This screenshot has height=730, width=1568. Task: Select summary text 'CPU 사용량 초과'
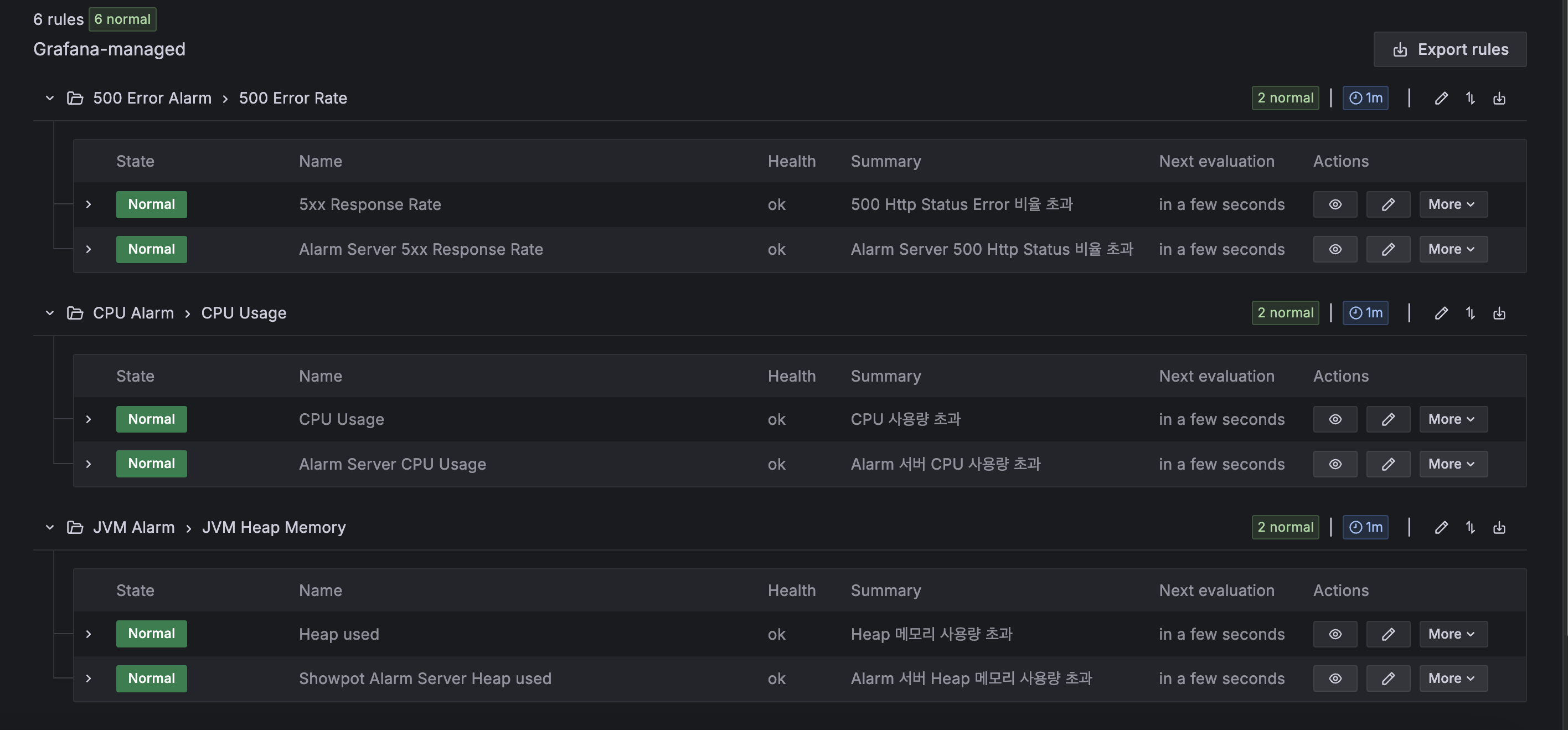(906, 419)
